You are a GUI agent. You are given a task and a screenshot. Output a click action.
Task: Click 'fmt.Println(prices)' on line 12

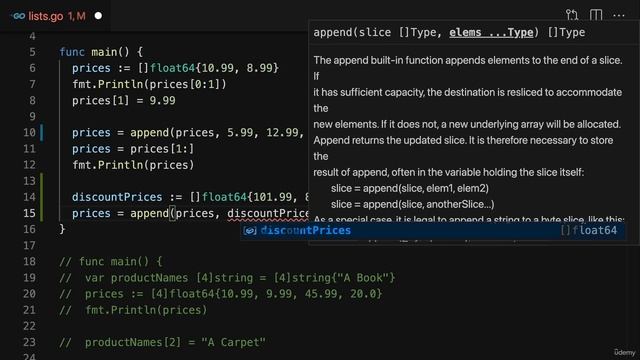click(x=133, y=165)
